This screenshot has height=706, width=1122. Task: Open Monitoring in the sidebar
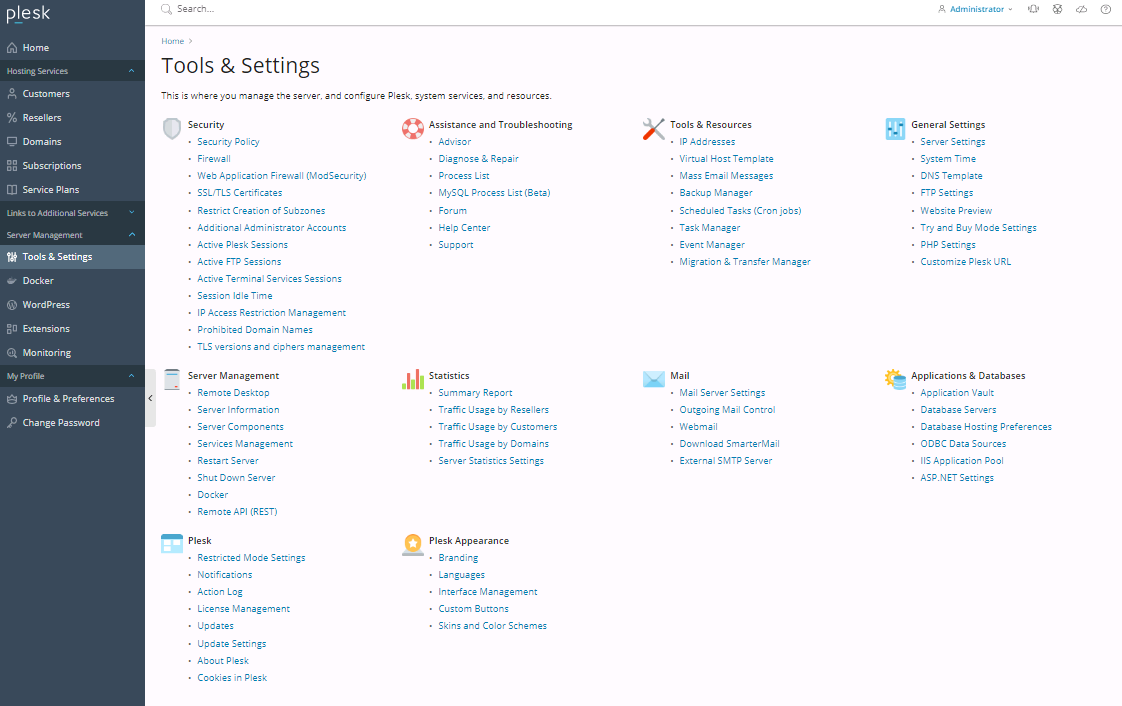(x=72, y=353)
